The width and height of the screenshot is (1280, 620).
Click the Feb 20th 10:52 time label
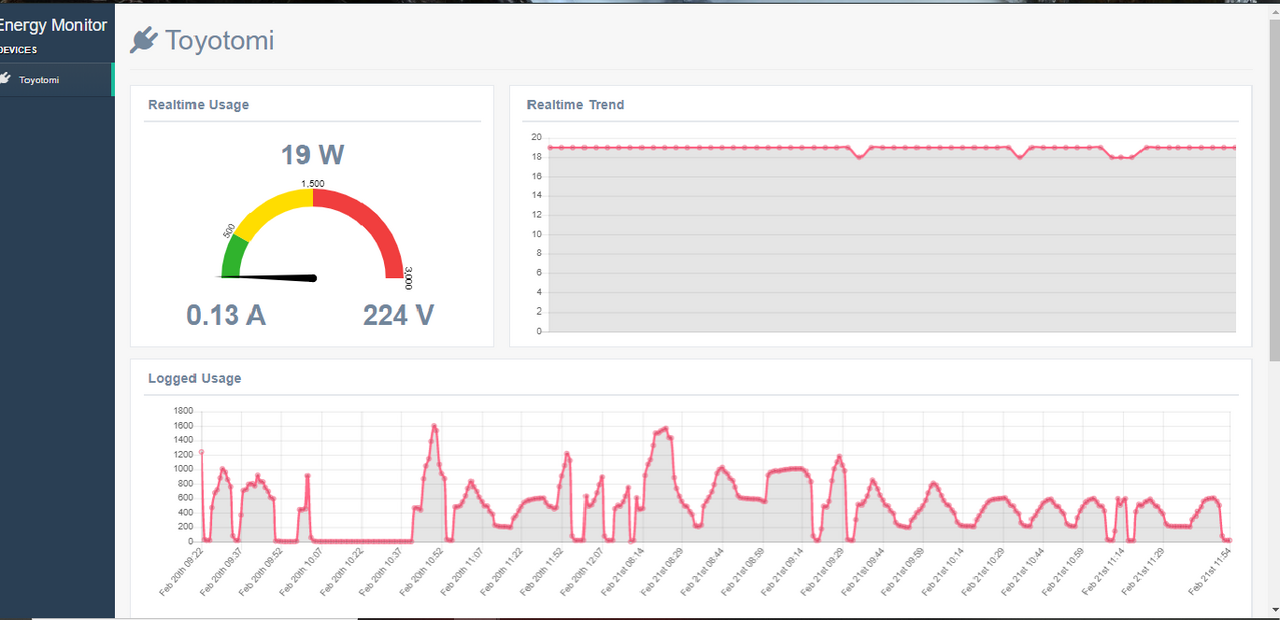pyautogui.click(x=420, y=572)
